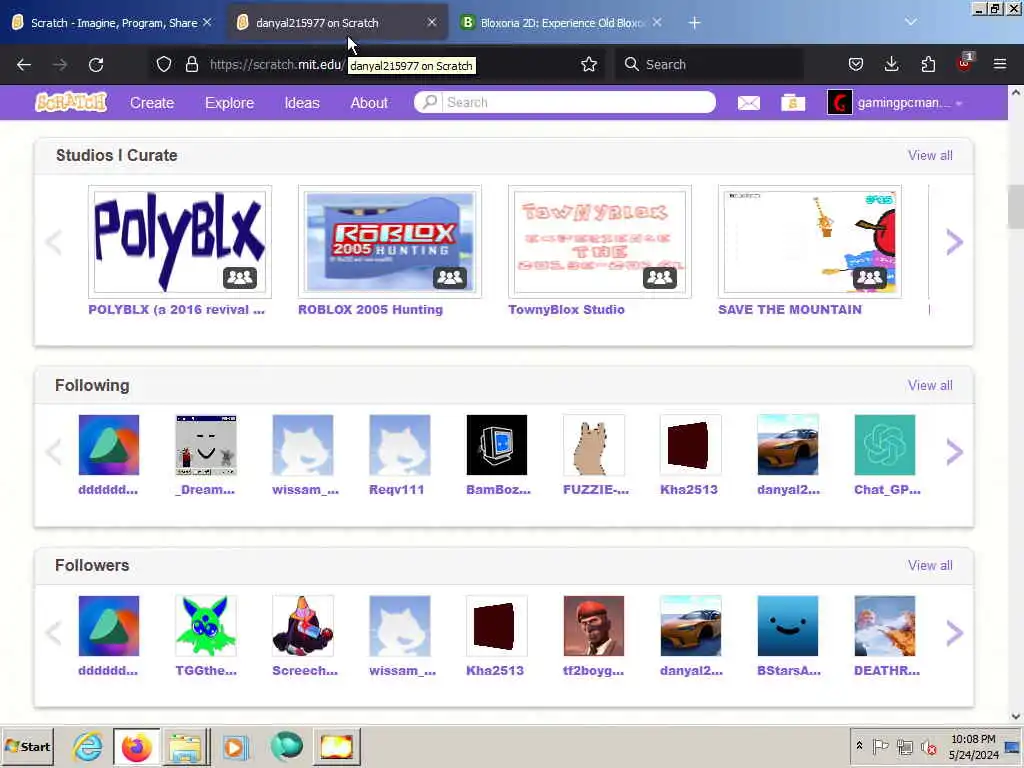Close the Bloxoria 2D tab

point(657,22)
